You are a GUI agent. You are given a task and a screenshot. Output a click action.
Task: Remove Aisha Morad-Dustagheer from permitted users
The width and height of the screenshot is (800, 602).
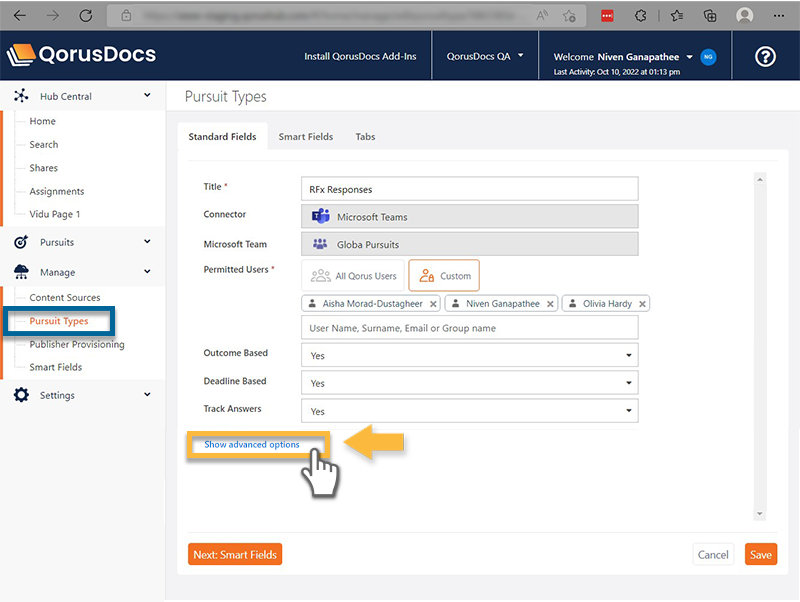[433, 304]
